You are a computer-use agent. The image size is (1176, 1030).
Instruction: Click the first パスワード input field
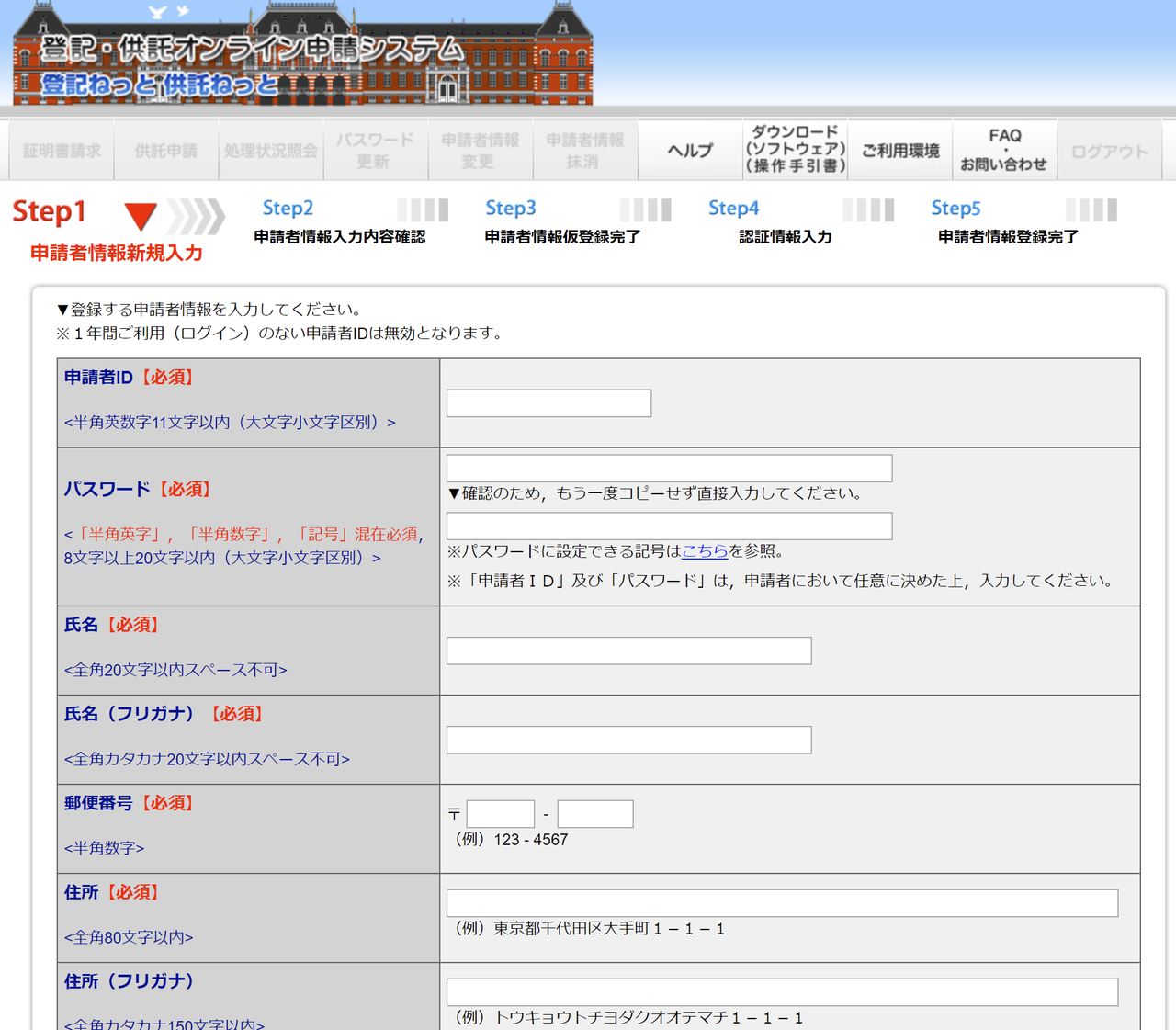click(x=669, y=469)
